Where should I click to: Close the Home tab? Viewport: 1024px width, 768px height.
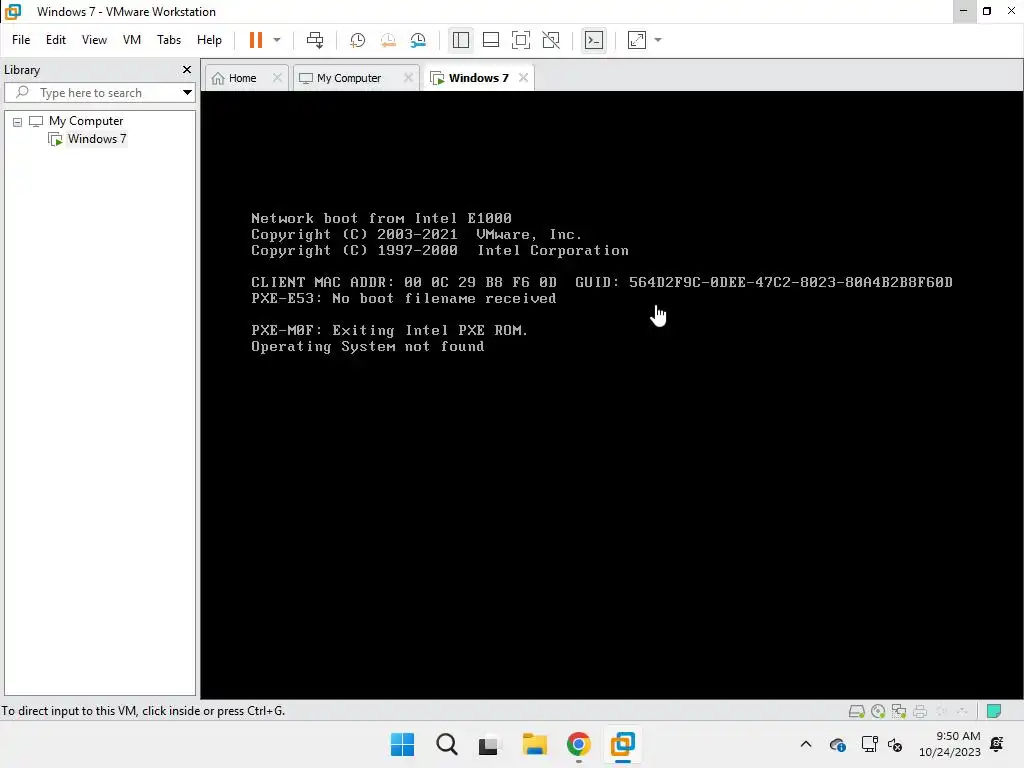277,78
